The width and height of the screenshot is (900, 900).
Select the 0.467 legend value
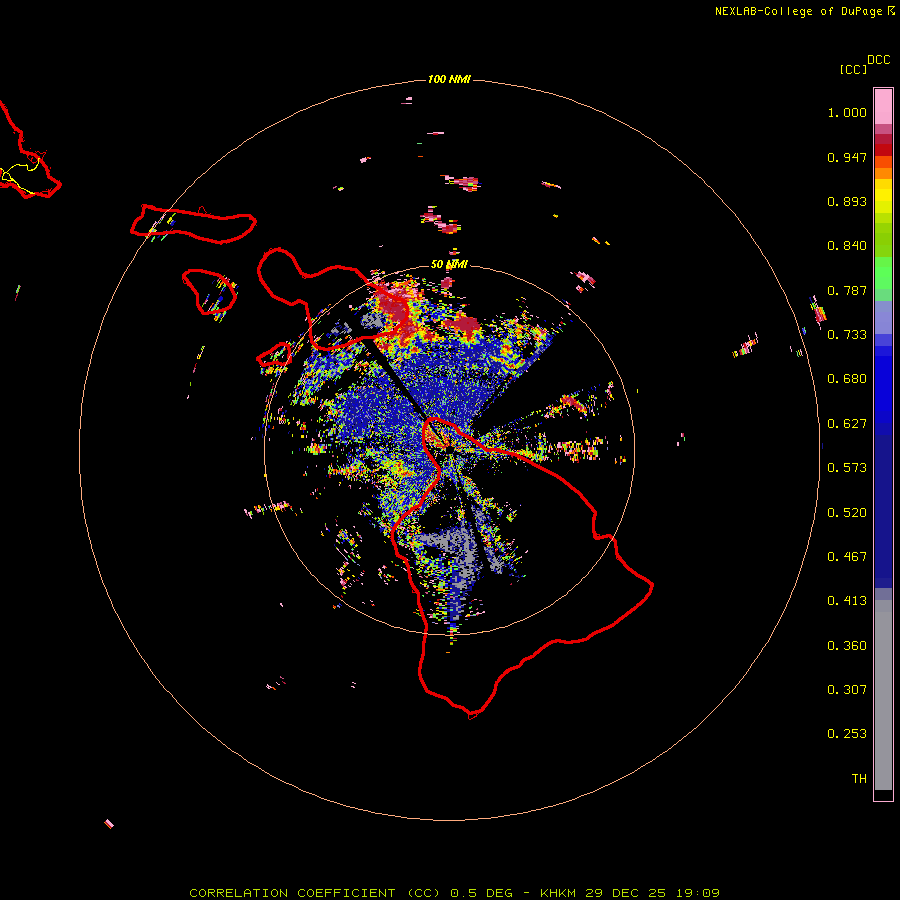click(x=847, y=557)
